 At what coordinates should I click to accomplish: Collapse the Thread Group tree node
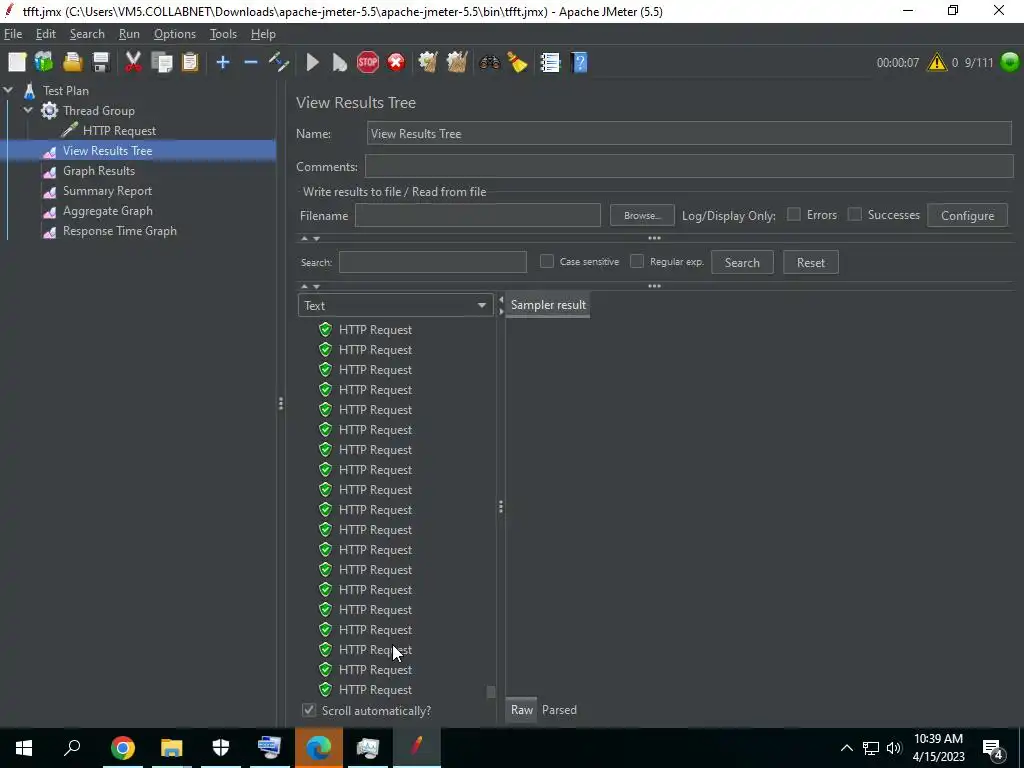(28, 110)
